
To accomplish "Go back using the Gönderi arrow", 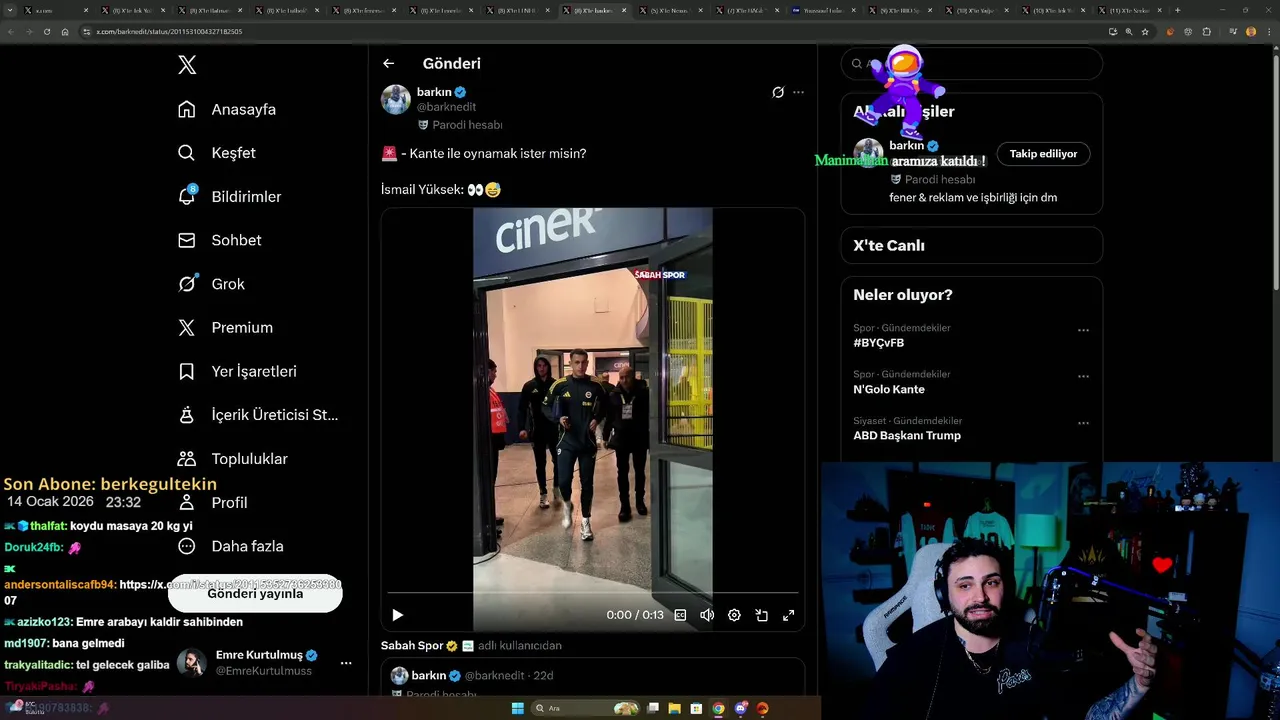I will [x=389, y=63].
